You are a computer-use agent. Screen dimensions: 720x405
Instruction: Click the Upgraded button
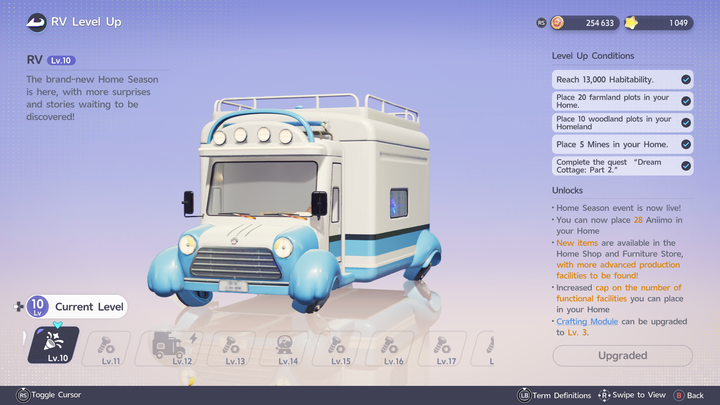[623, 355]
